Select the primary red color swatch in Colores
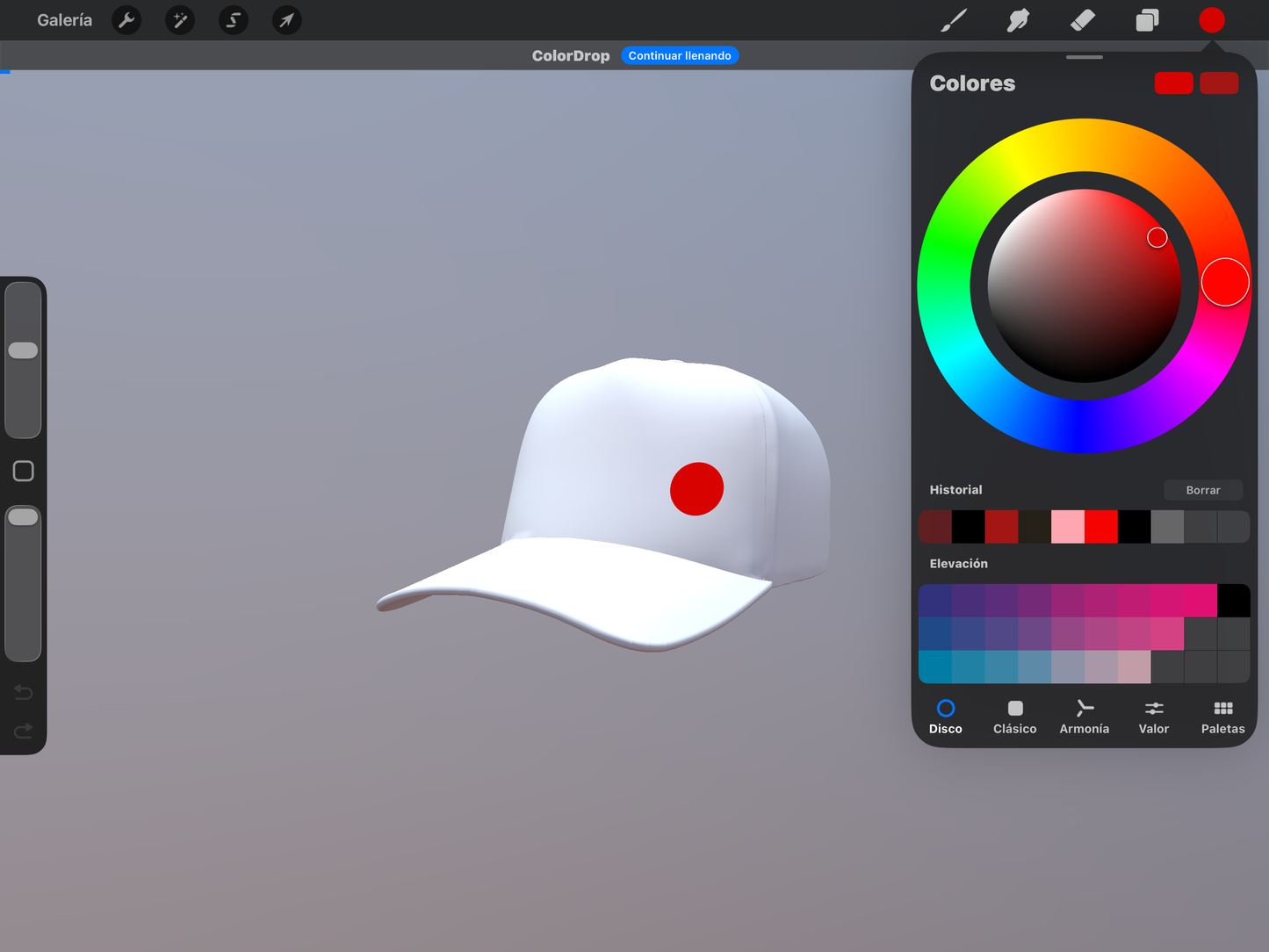This screenshot has height=952, width=1269. click(1173, 83)
